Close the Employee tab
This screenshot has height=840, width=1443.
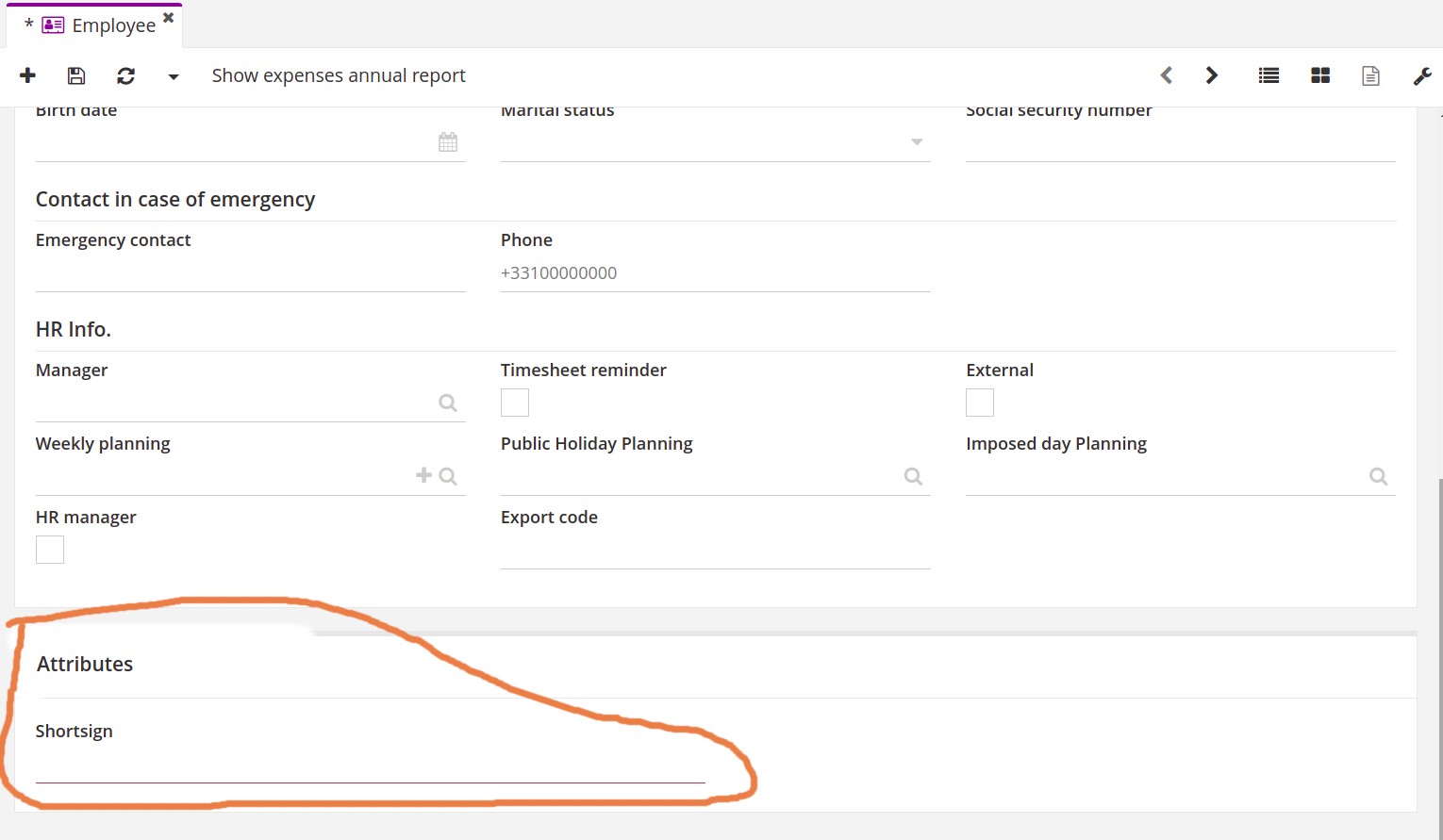[x=169, y=18]
